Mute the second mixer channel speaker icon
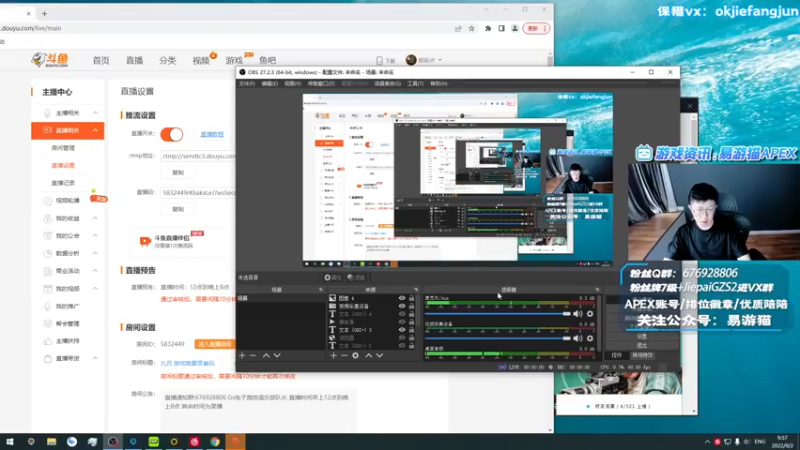Image resolution: width=800 pixels, height=450 pixels. [x=578, y=338]
